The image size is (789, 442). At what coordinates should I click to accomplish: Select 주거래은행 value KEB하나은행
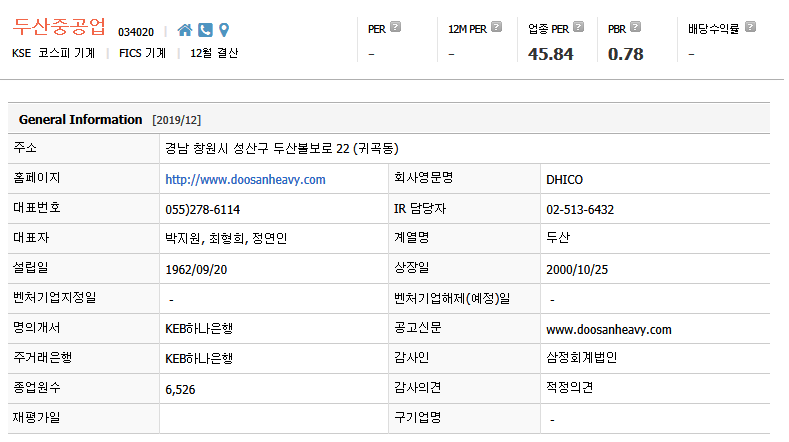tap(199, 358)
